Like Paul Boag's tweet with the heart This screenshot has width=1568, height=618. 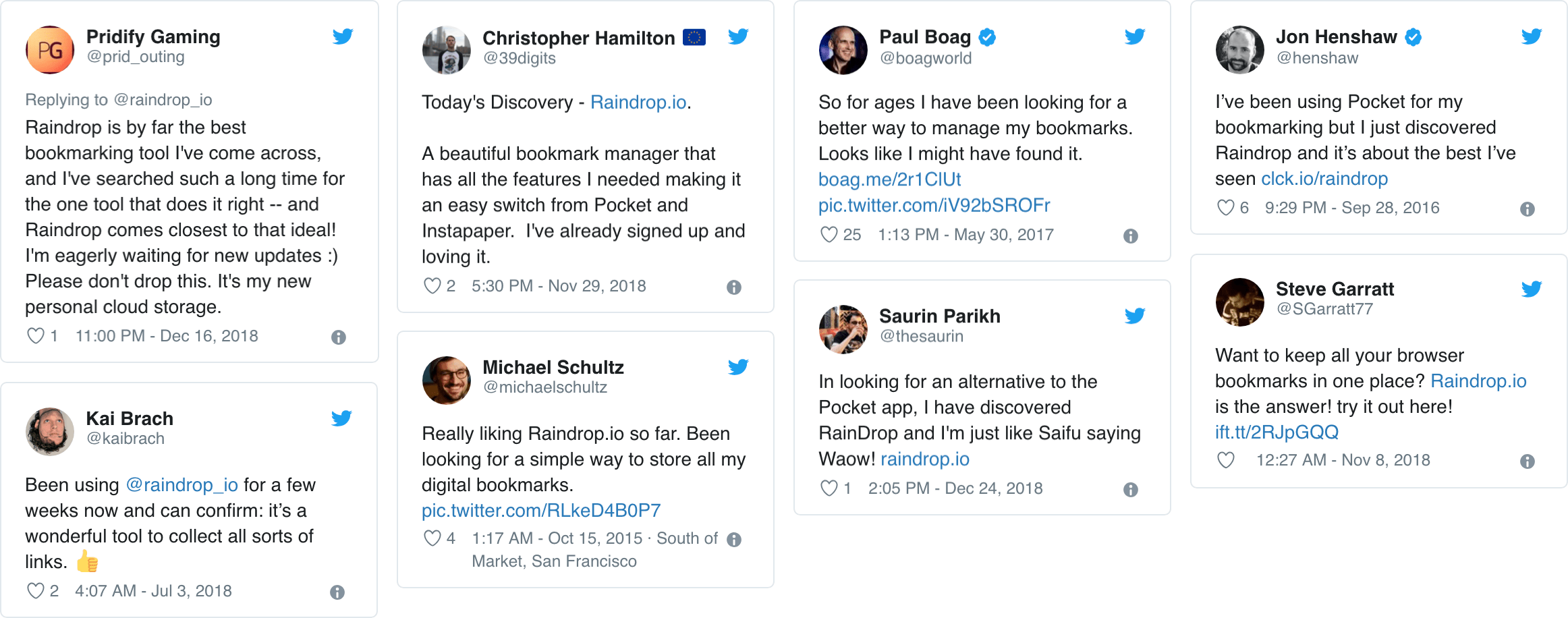(829, 235)
